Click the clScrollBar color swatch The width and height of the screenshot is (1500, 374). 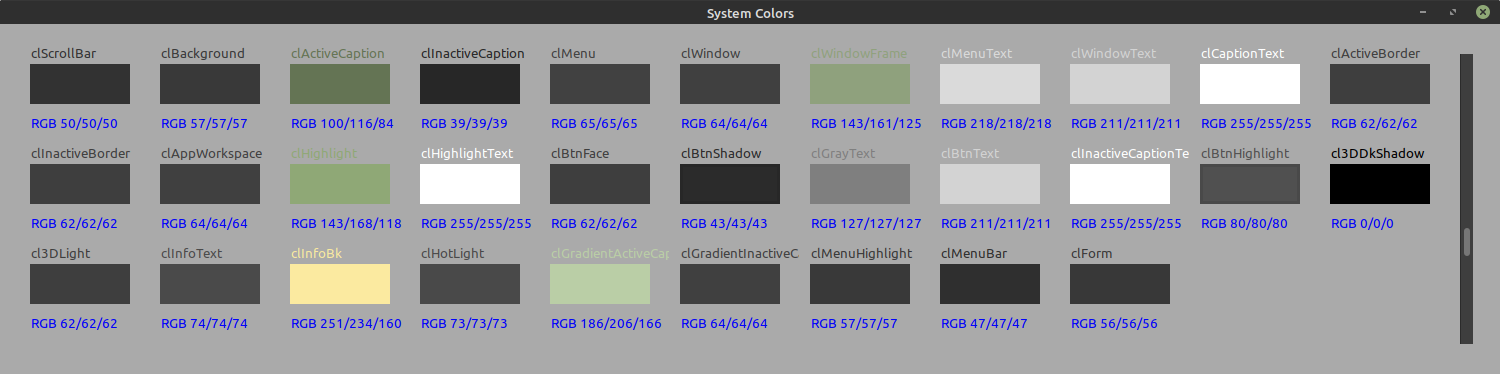(x=80, y=84)
